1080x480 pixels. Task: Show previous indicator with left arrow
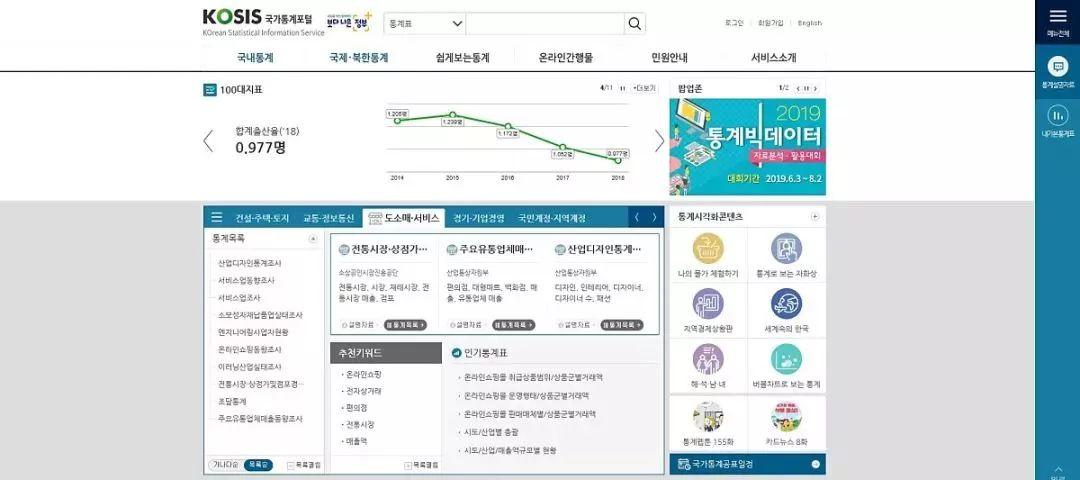(x=208, y=141)
